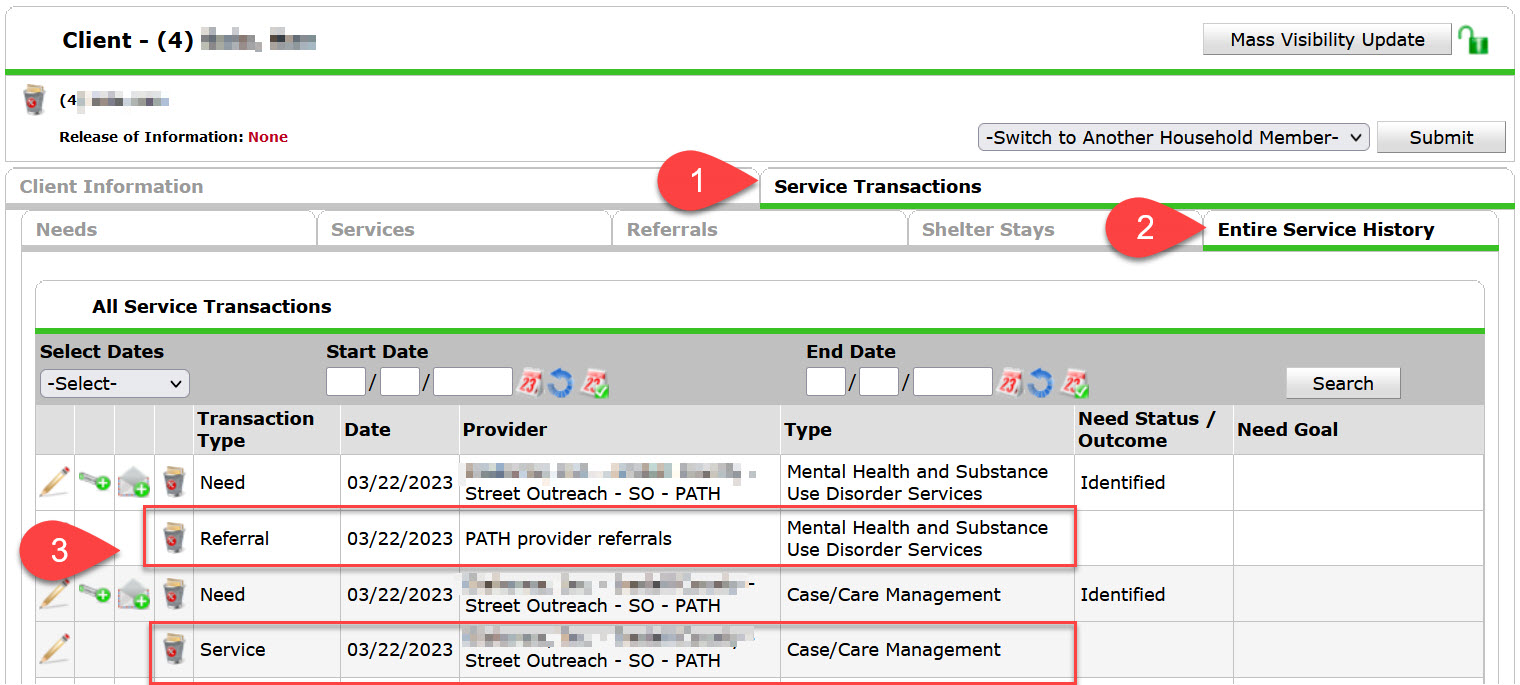The height and width of the screenshot is (685, 1520).
Task: Click the Start Date day field
Action: click(400, 382)
